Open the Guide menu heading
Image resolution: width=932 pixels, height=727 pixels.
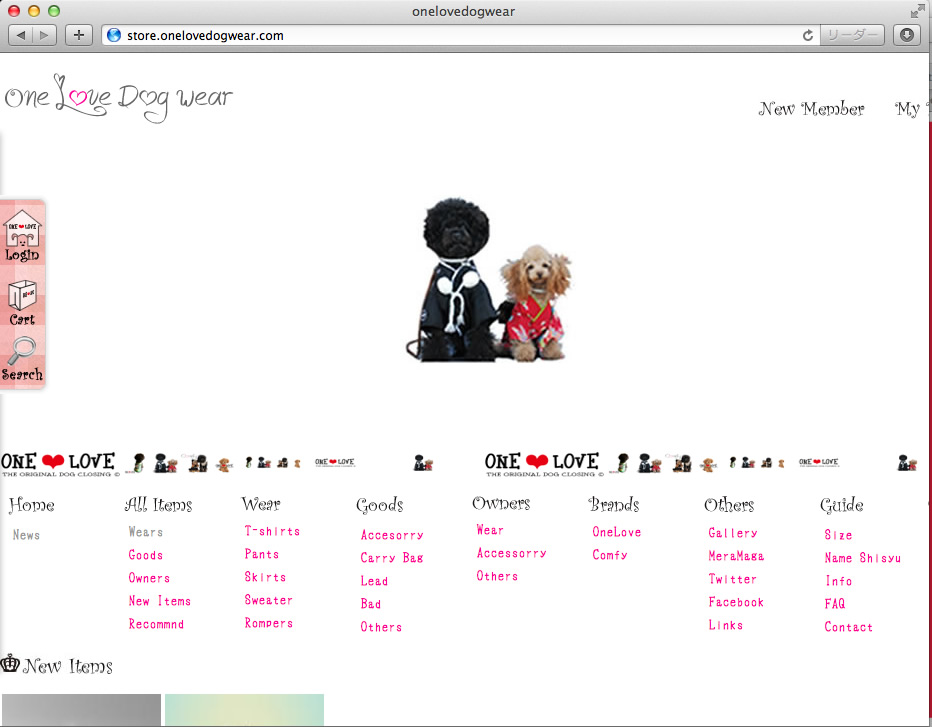pyautogui.click(x=842, y=506)
